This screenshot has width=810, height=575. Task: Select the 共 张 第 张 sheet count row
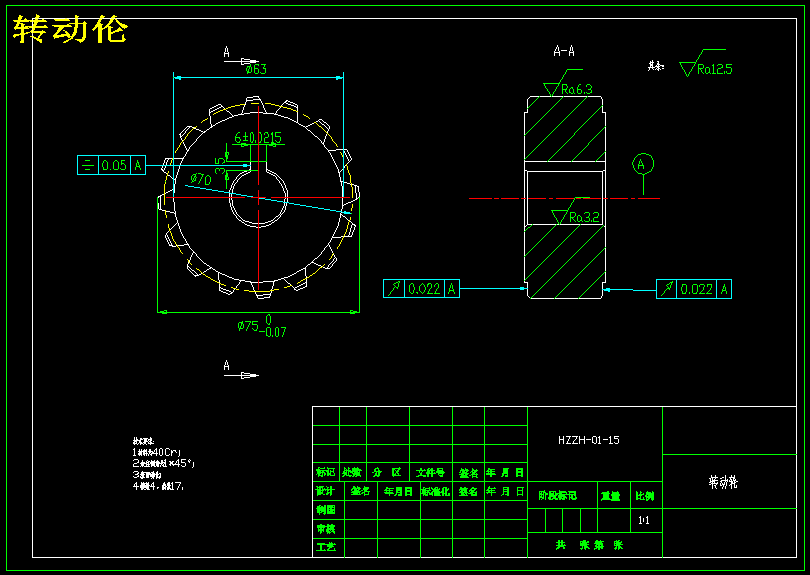point(595,545)
